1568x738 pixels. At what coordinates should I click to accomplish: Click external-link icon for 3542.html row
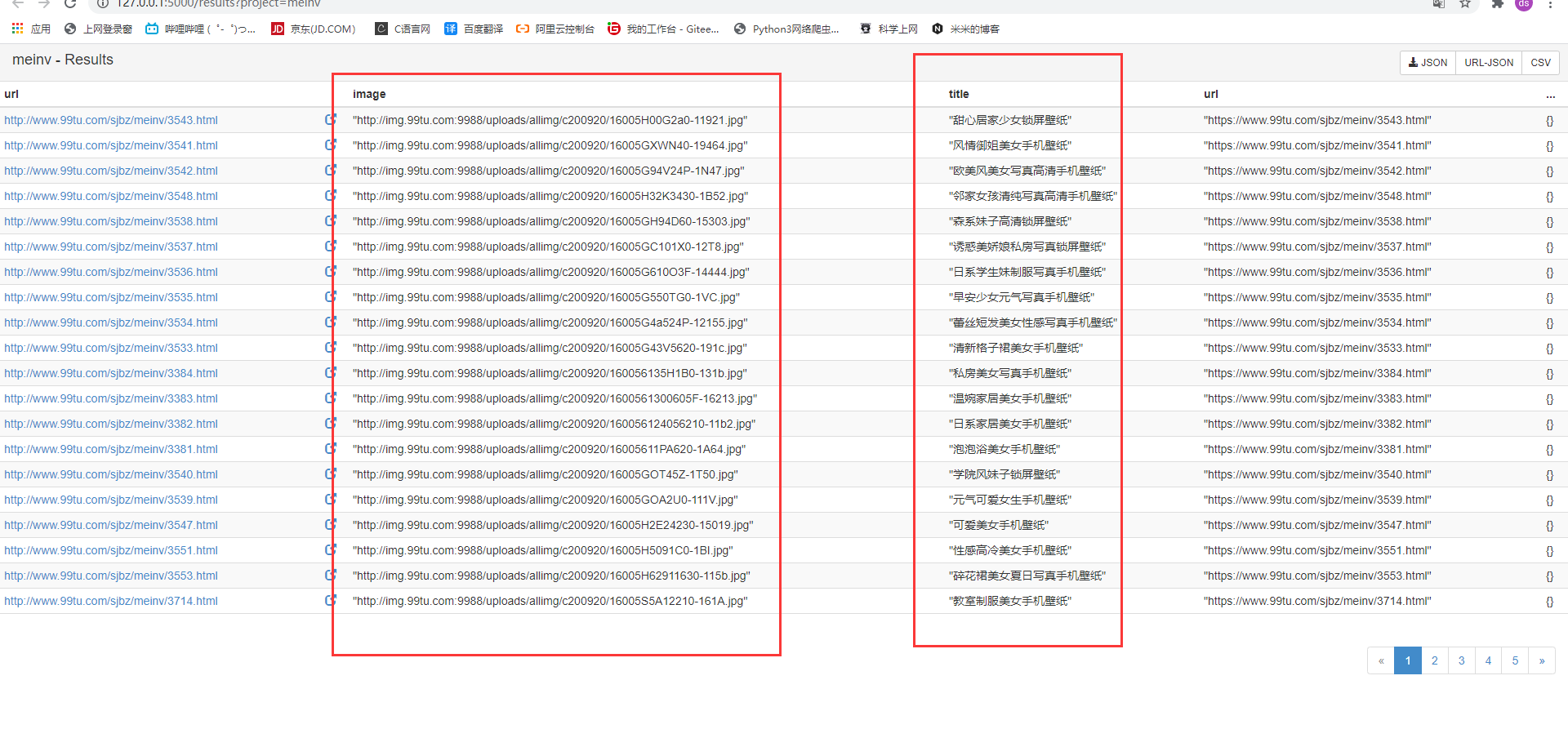click(x=330, y=170)
